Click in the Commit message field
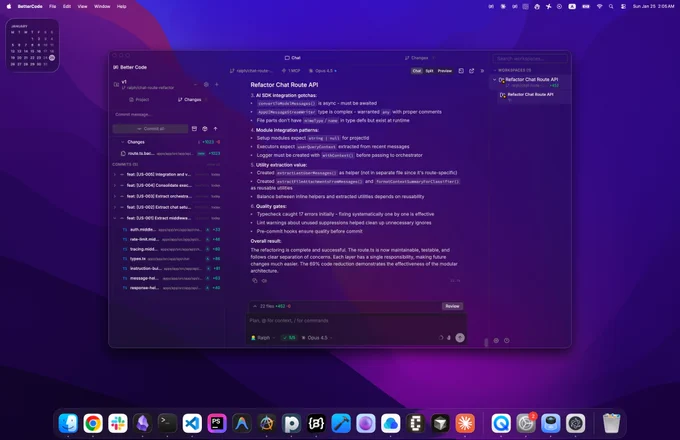 [167, 114]
